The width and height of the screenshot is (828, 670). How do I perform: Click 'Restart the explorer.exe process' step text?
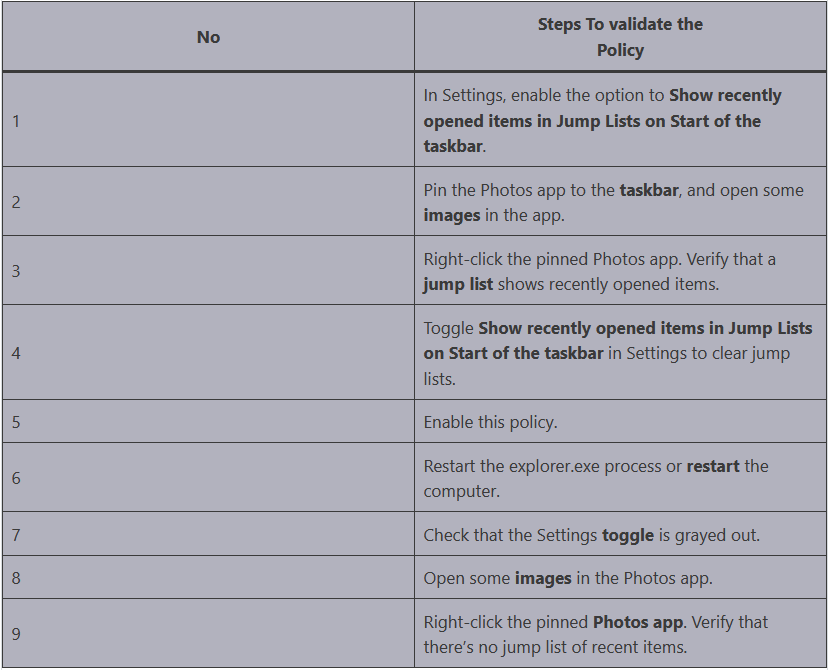pos(596,478)
